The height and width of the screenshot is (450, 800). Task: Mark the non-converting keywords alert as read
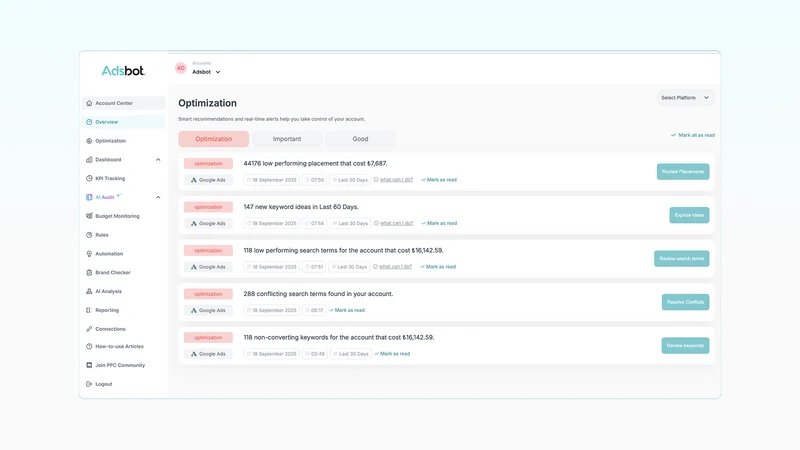[x=392, y=354]
